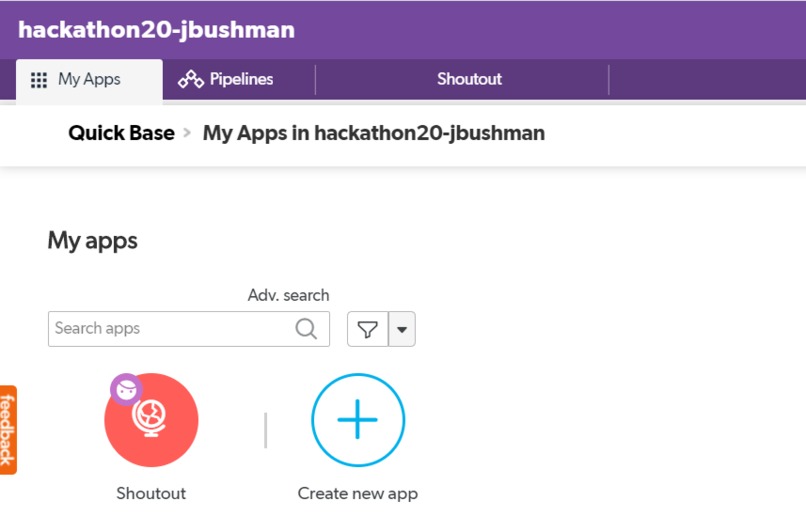
Task: Open the Shoutout app globe icon
Action: pyautogui.click(x=151, y=420)
